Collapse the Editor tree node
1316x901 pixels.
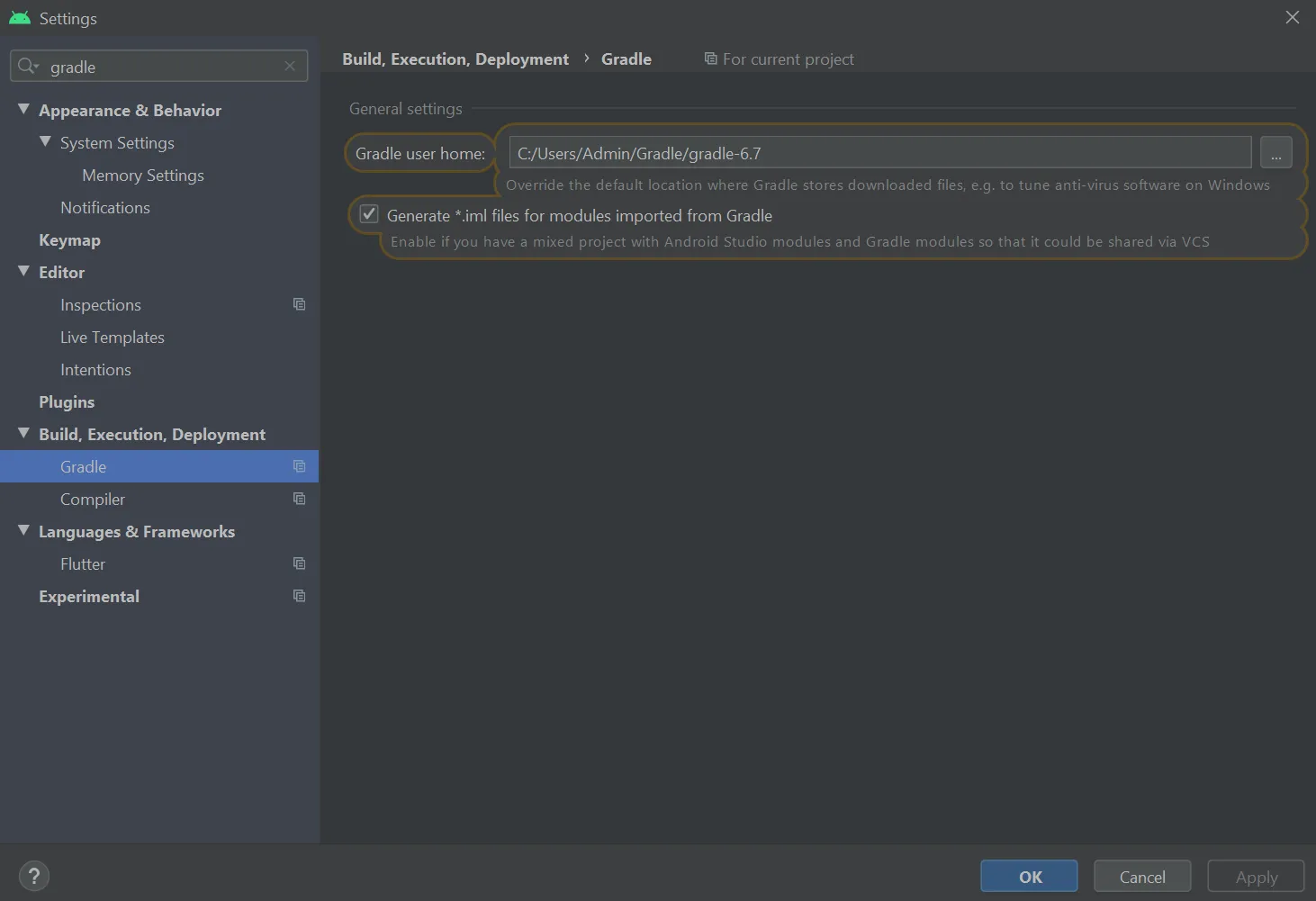pyautogui.click(x=24, y=271)
